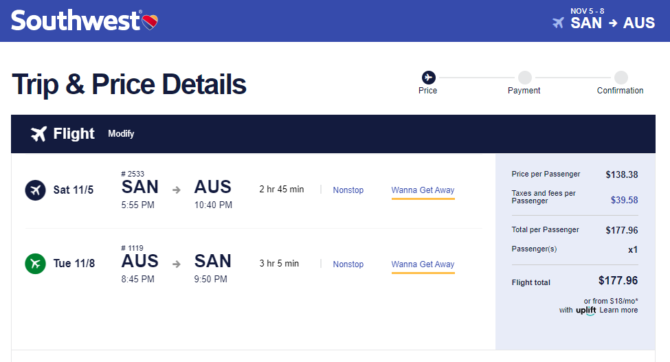
Task: Click the airplane icon beside SAN → AUS header
Action: [558, 23]
